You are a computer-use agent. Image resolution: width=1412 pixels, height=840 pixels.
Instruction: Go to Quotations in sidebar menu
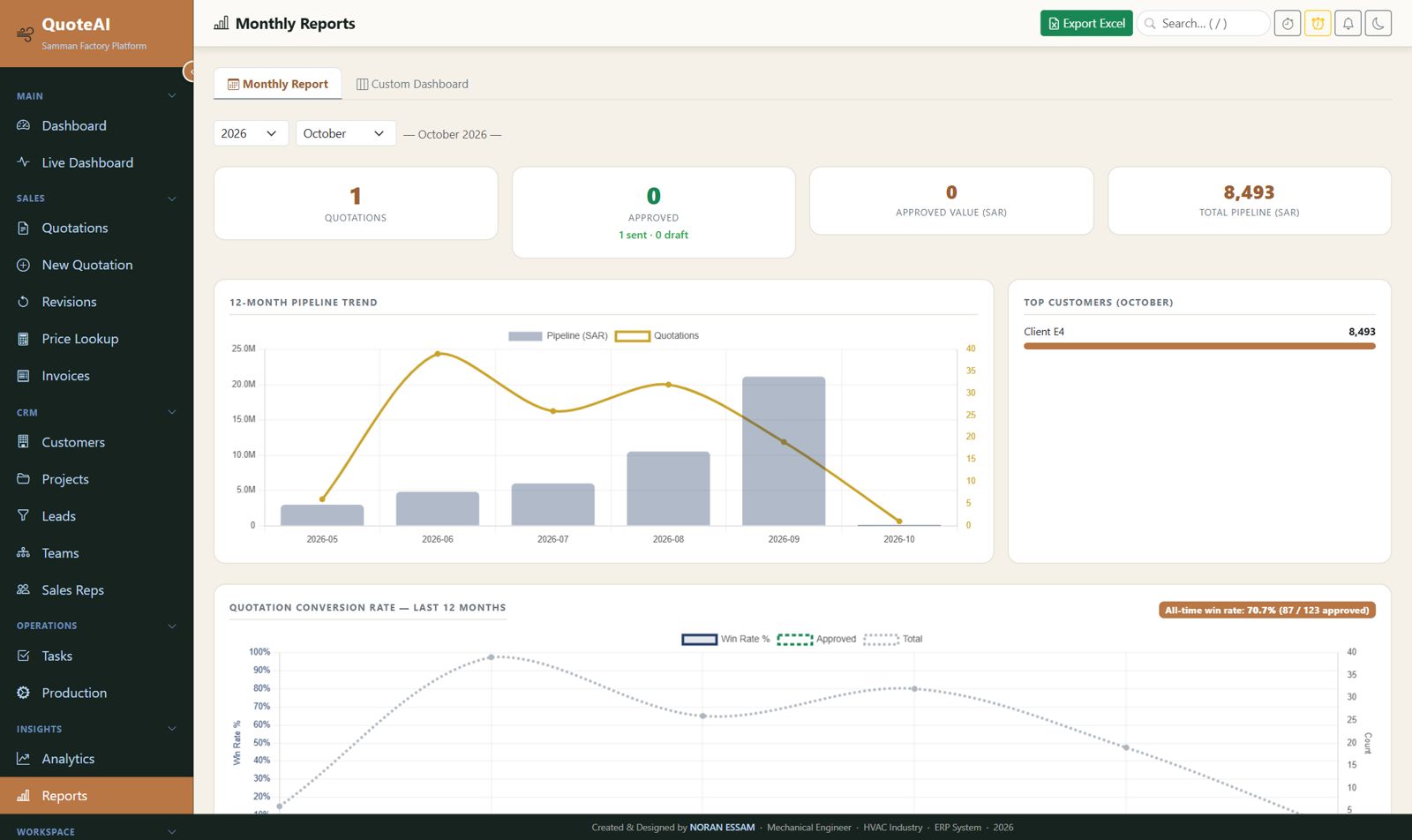coord(96,228)
